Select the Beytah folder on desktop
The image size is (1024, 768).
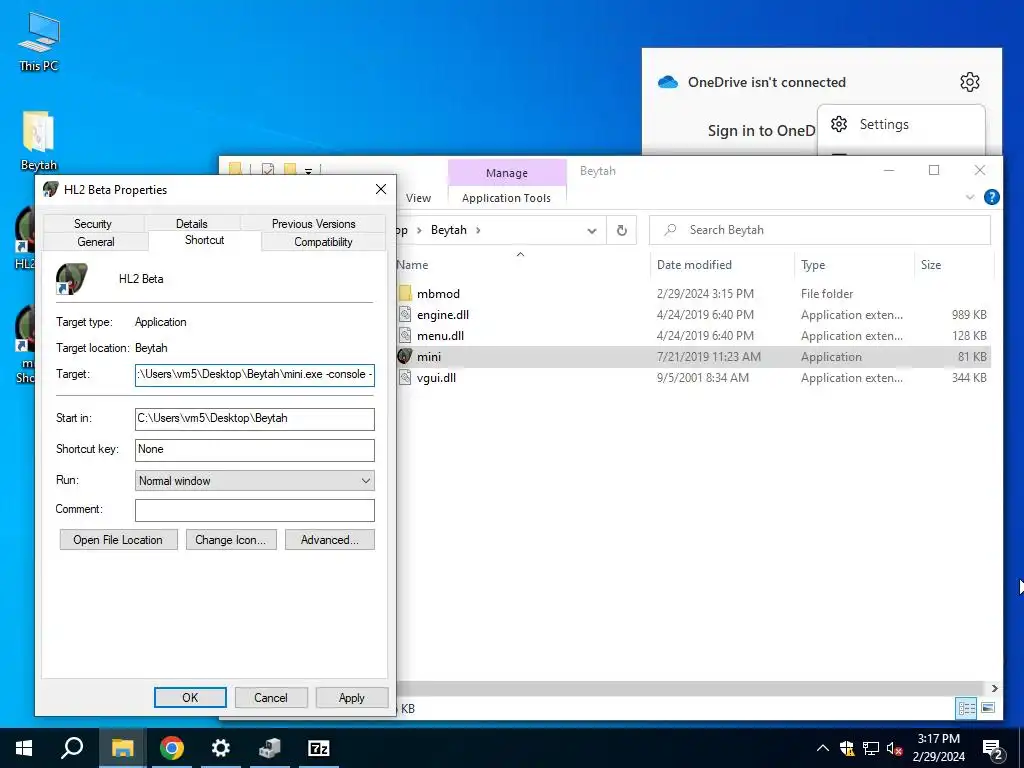tap(38, 140)
